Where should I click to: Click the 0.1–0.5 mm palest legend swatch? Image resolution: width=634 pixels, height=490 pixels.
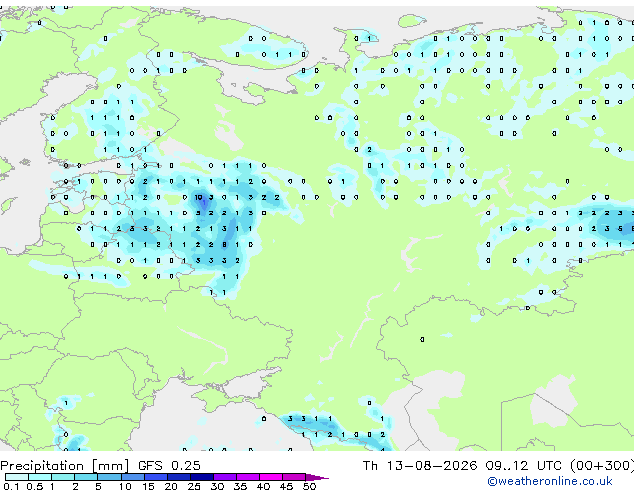point(17,477)
